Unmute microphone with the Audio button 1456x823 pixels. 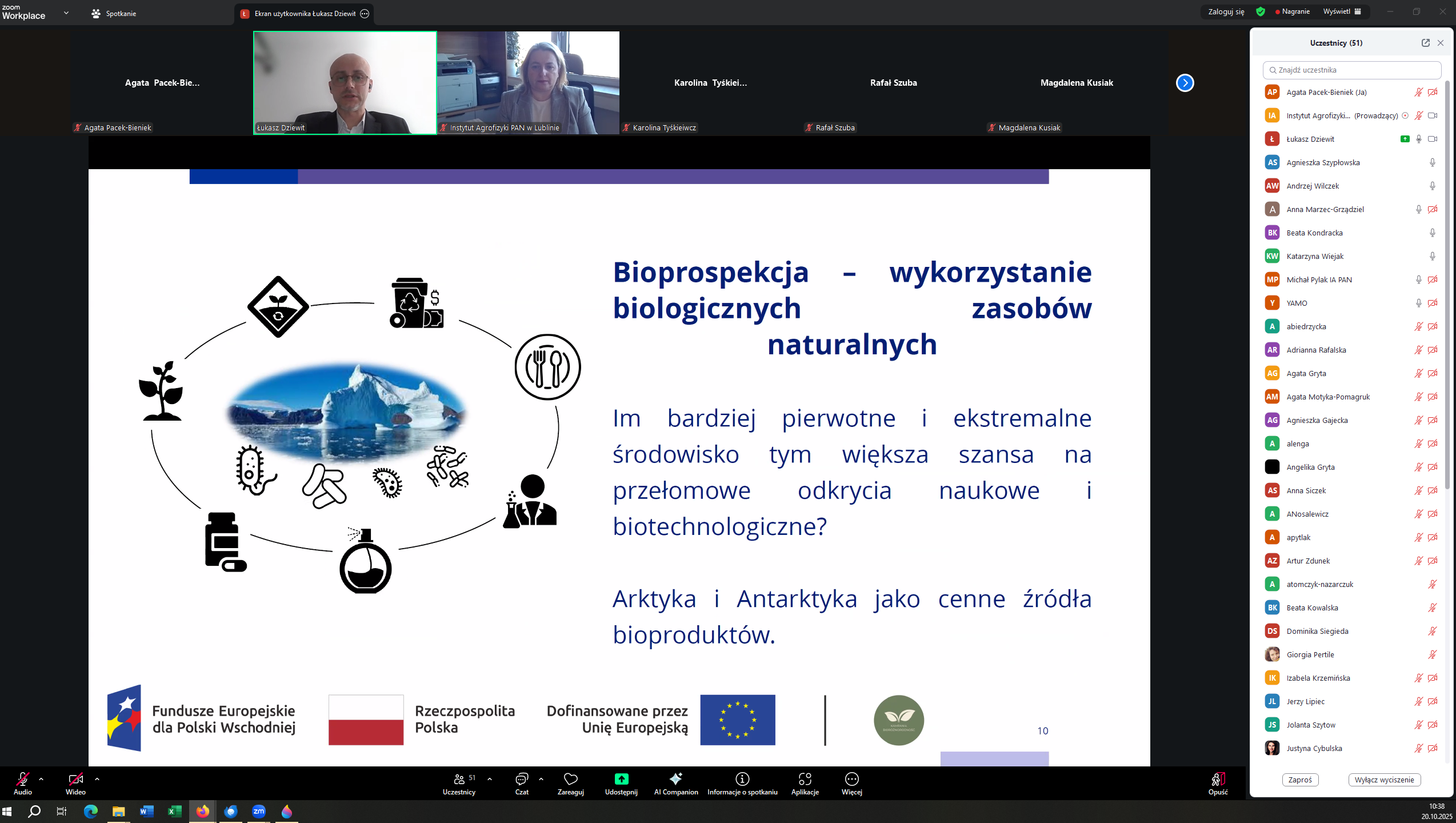tap(23, 780)
